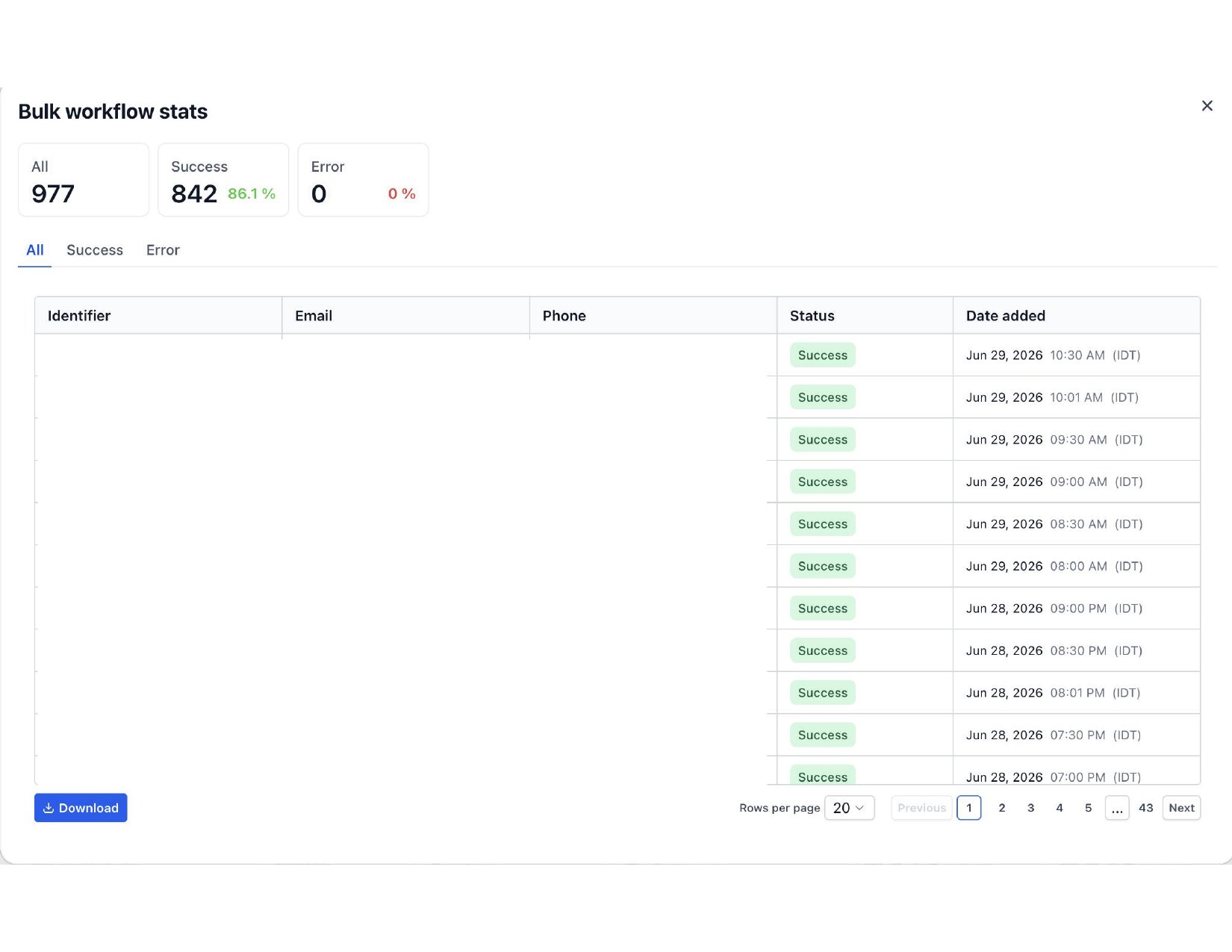Click the Jun 28, 2026 08:01 PM date
Screen dimensions: 1232x952
click(x=1054, y=693)
